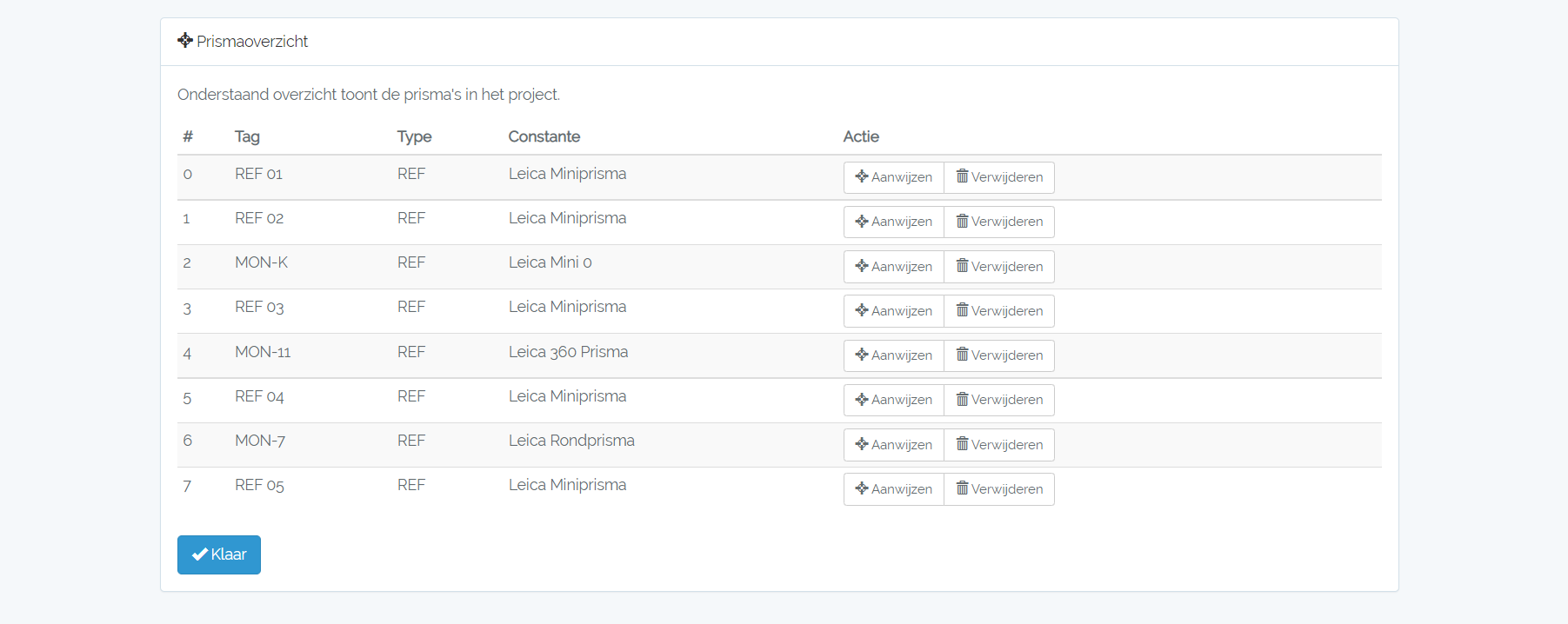Select the 'MON-K' tag cell
The height and width of the screenshot is (624, 1568).
pos(261,262)
